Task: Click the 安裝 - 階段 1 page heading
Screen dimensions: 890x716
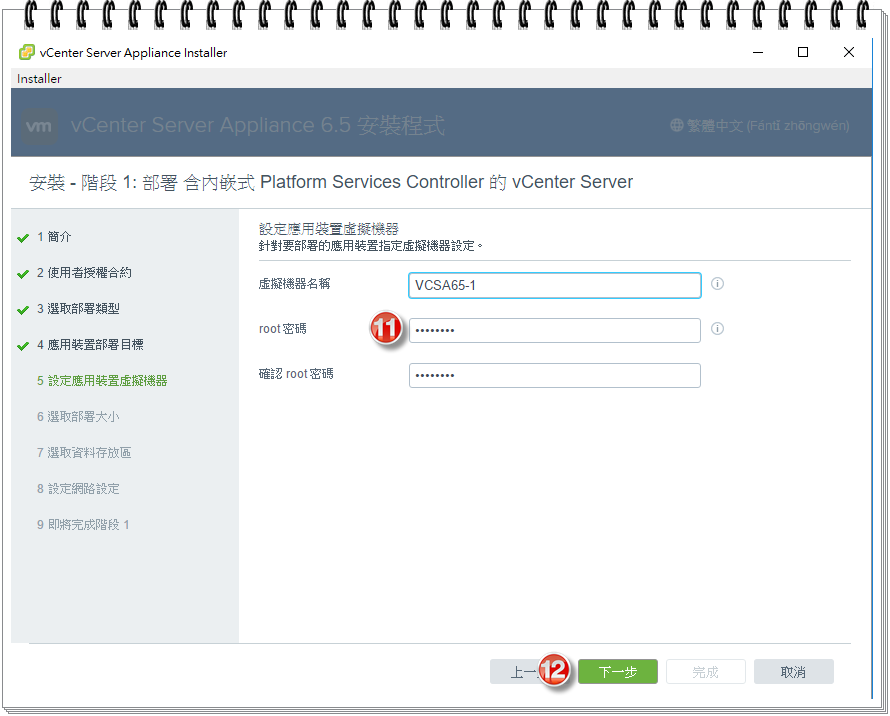Action: [x=331, y=182]
